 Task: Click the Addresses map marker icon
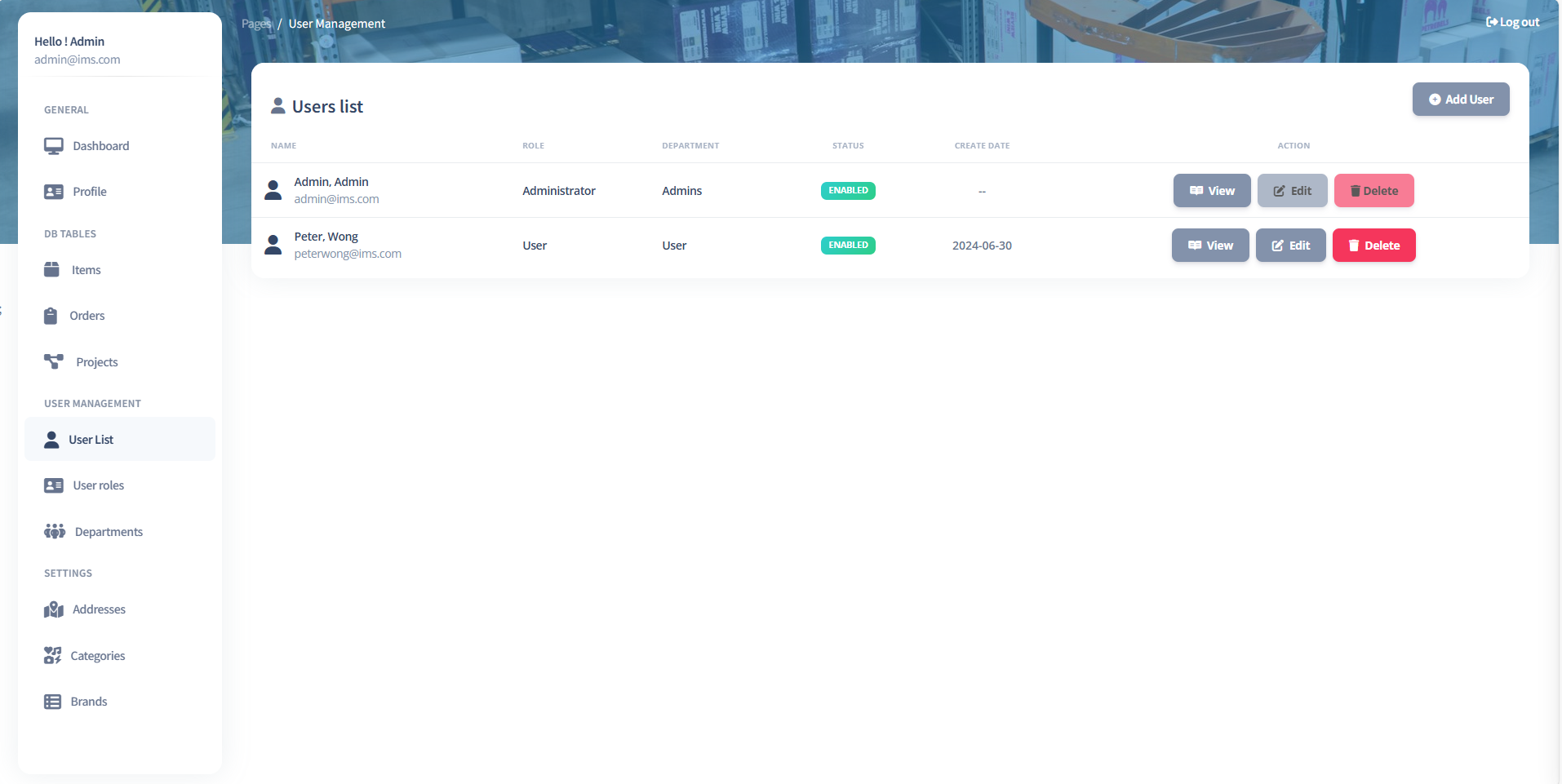(x=54, y=609)
